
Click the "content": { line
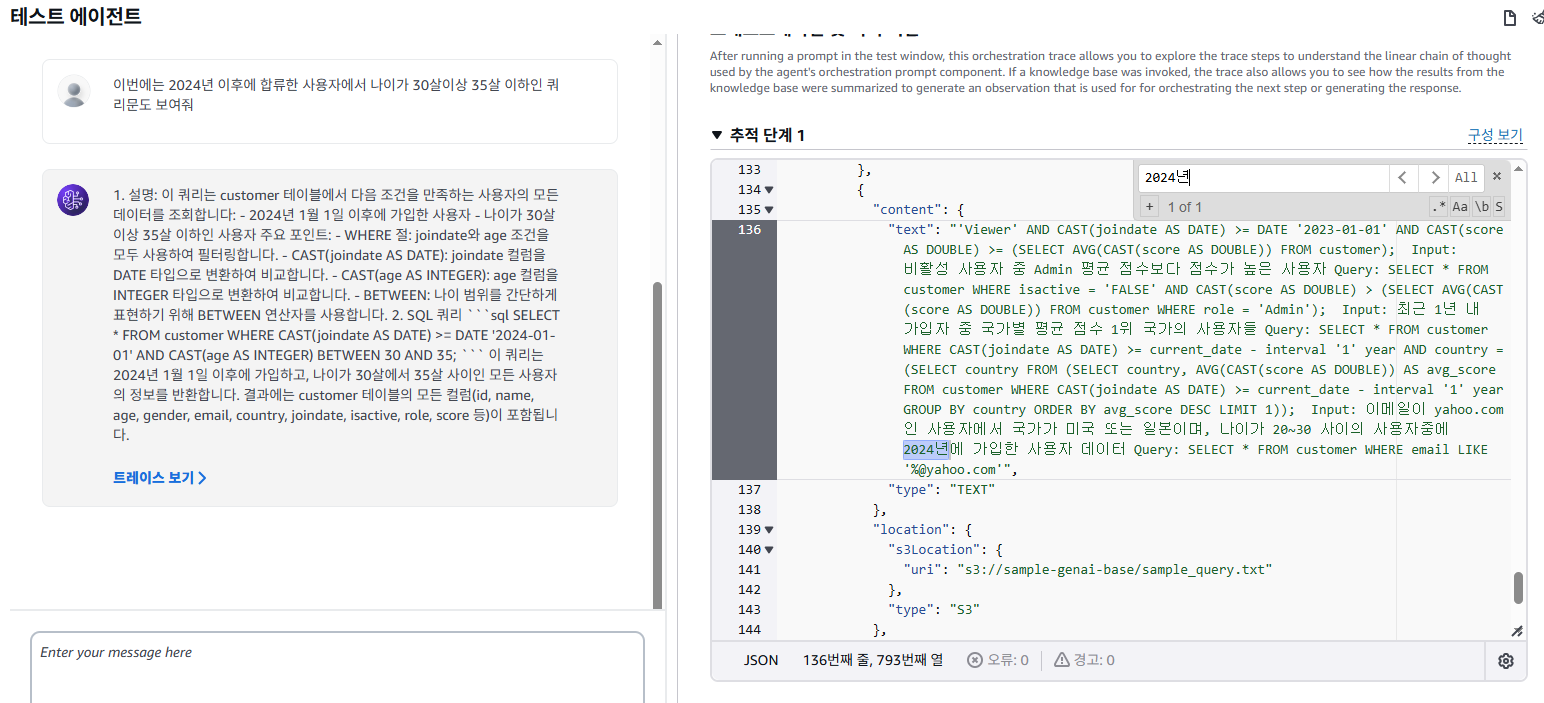coord(918,210)
